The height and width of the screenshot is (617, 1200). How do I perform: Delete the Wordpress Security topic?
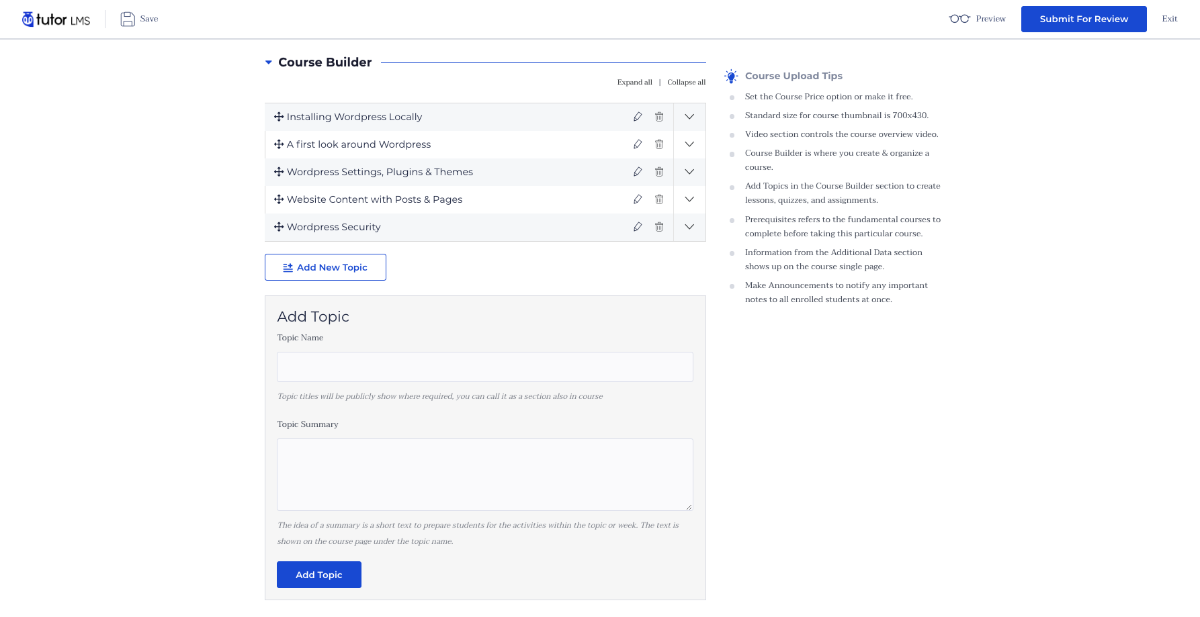[659, 227]
